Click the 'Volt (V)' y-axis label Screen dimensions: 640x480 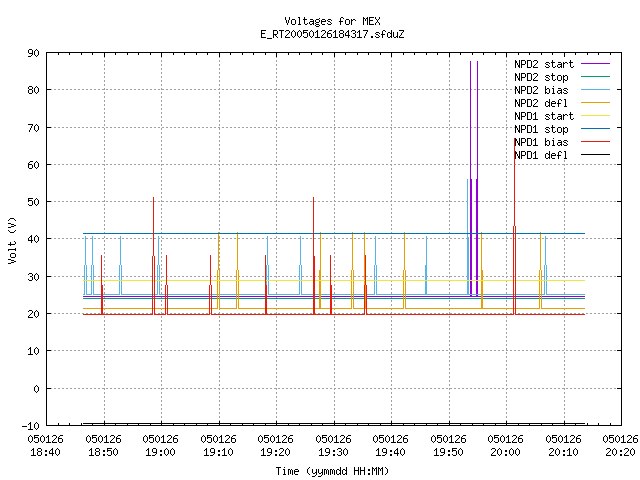(12, 240)
